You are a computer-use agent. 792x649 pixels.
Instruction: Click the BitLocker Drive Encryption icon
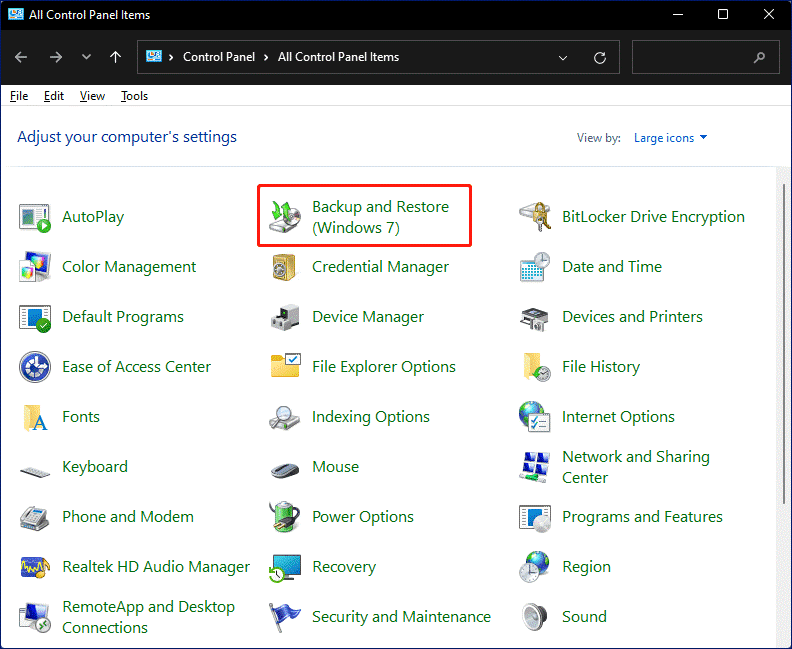(536, 217)
